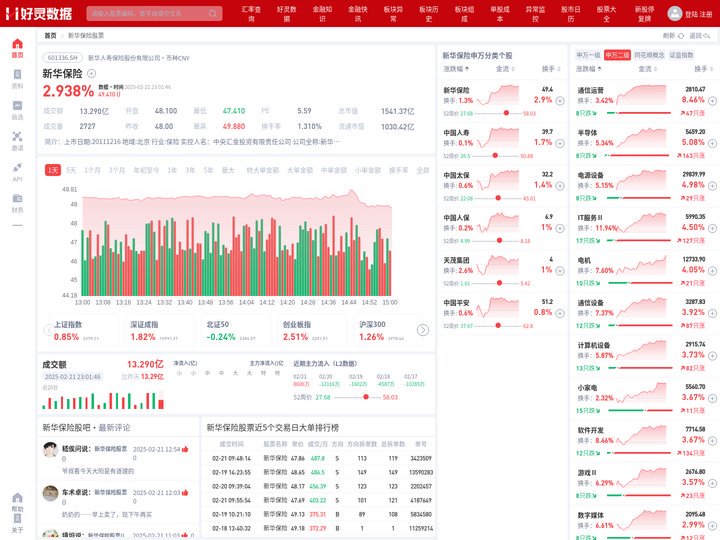
Task: Show next index cards with right arrow
Action: pos(422,330)
